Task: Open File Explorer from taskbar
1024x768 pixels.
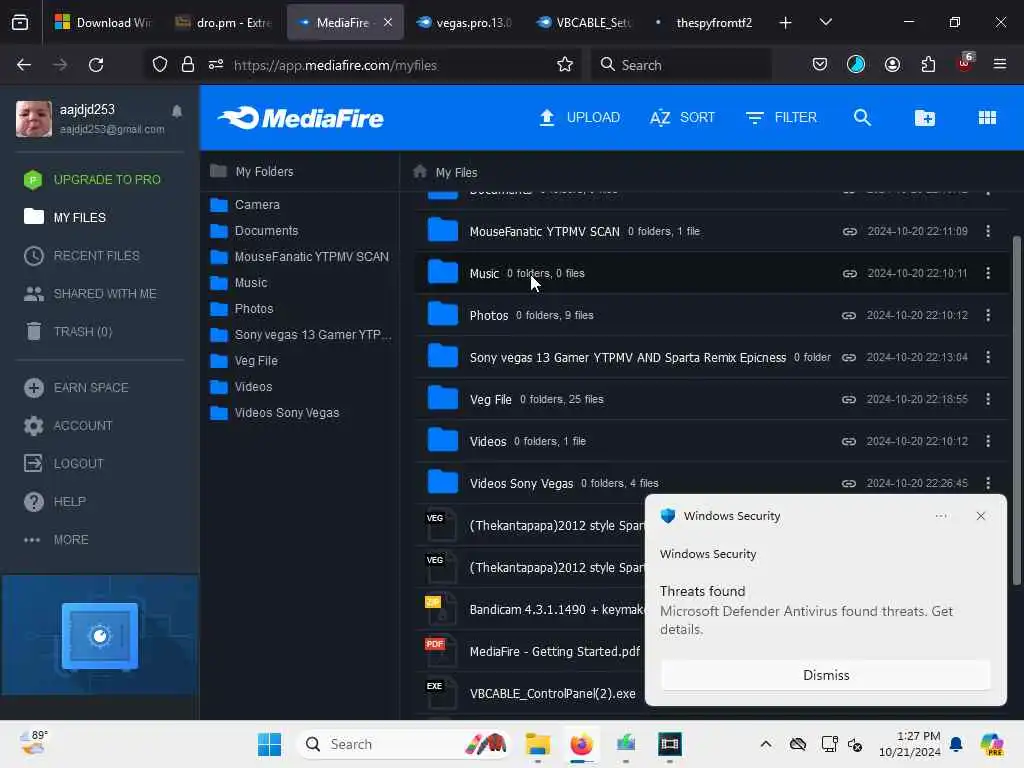Action: pyautogui.click(x=537, y=744)
